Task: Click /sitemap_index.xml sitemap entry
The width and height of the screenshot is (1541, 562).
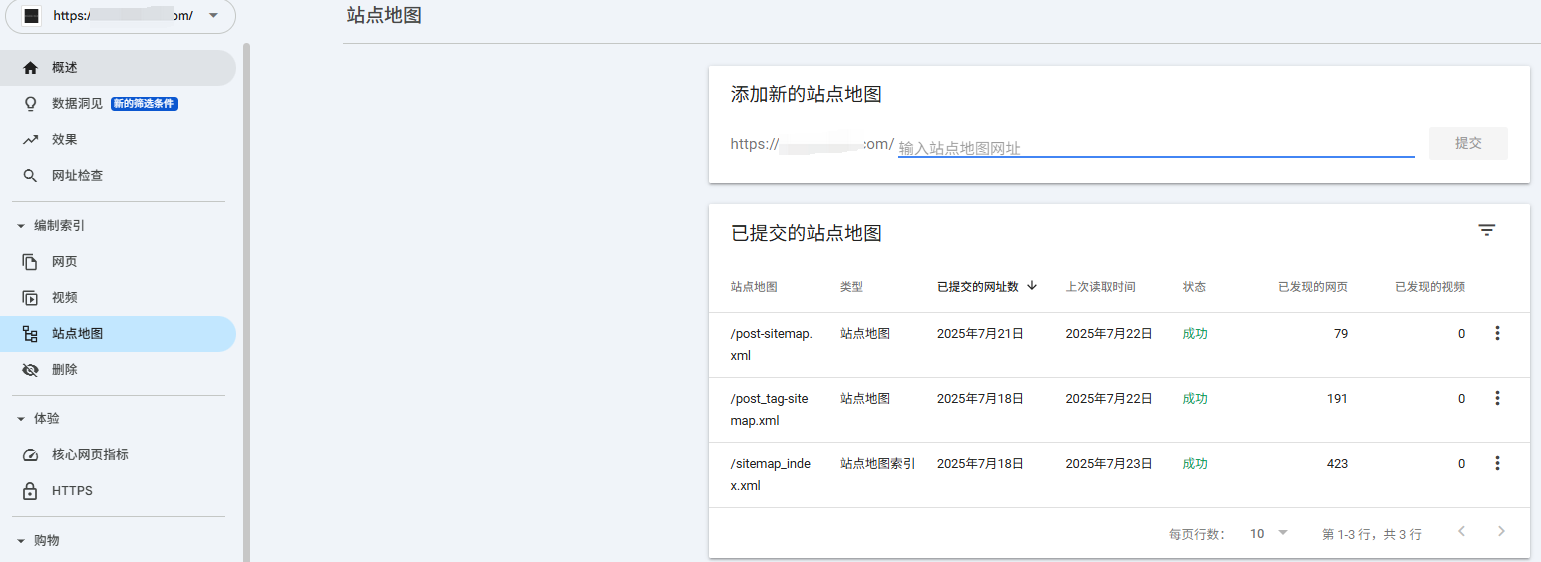Action: coord(771,475)
